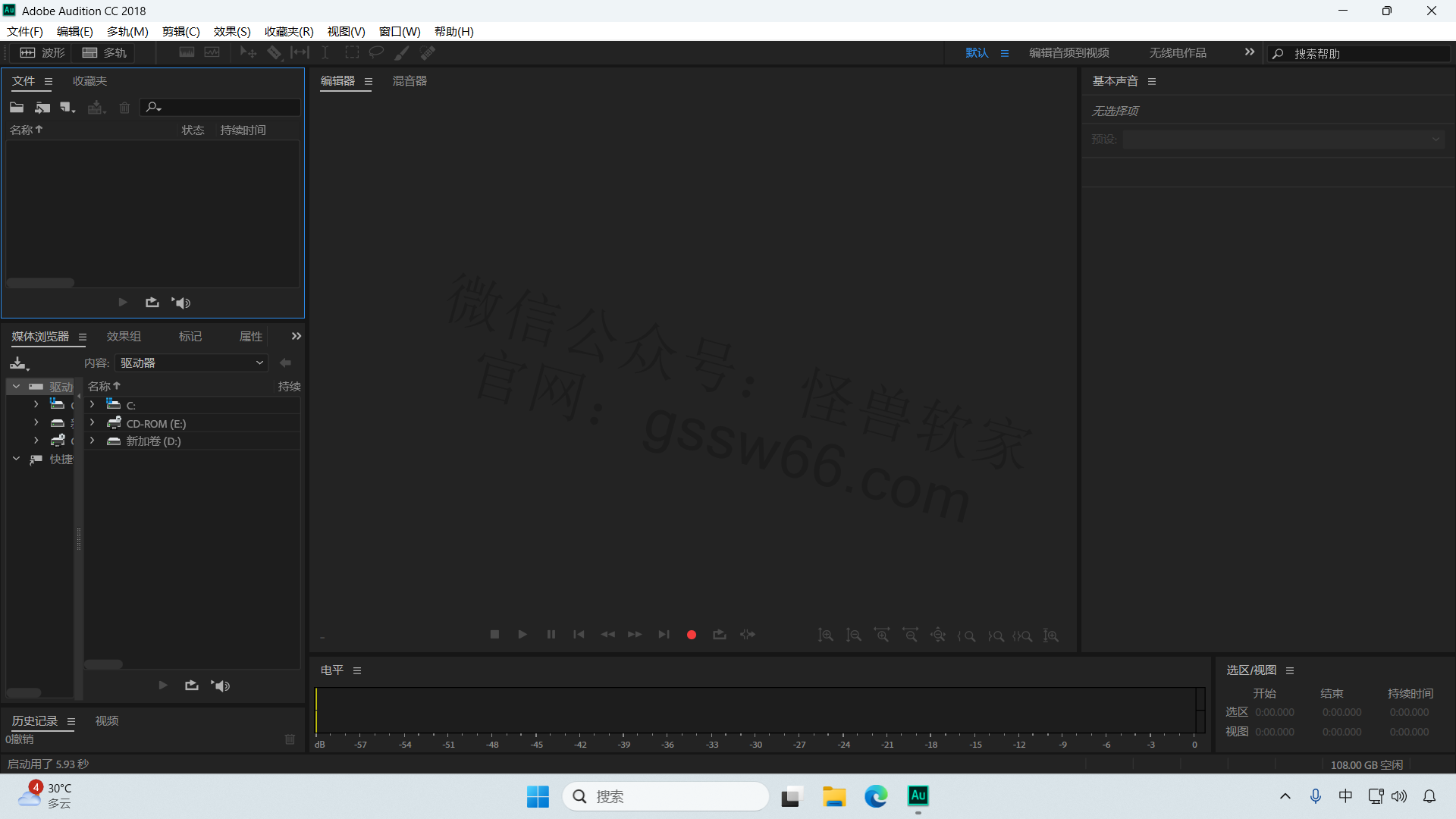
Task: Switch to the 混音器 tab
Action: [409, 81]
